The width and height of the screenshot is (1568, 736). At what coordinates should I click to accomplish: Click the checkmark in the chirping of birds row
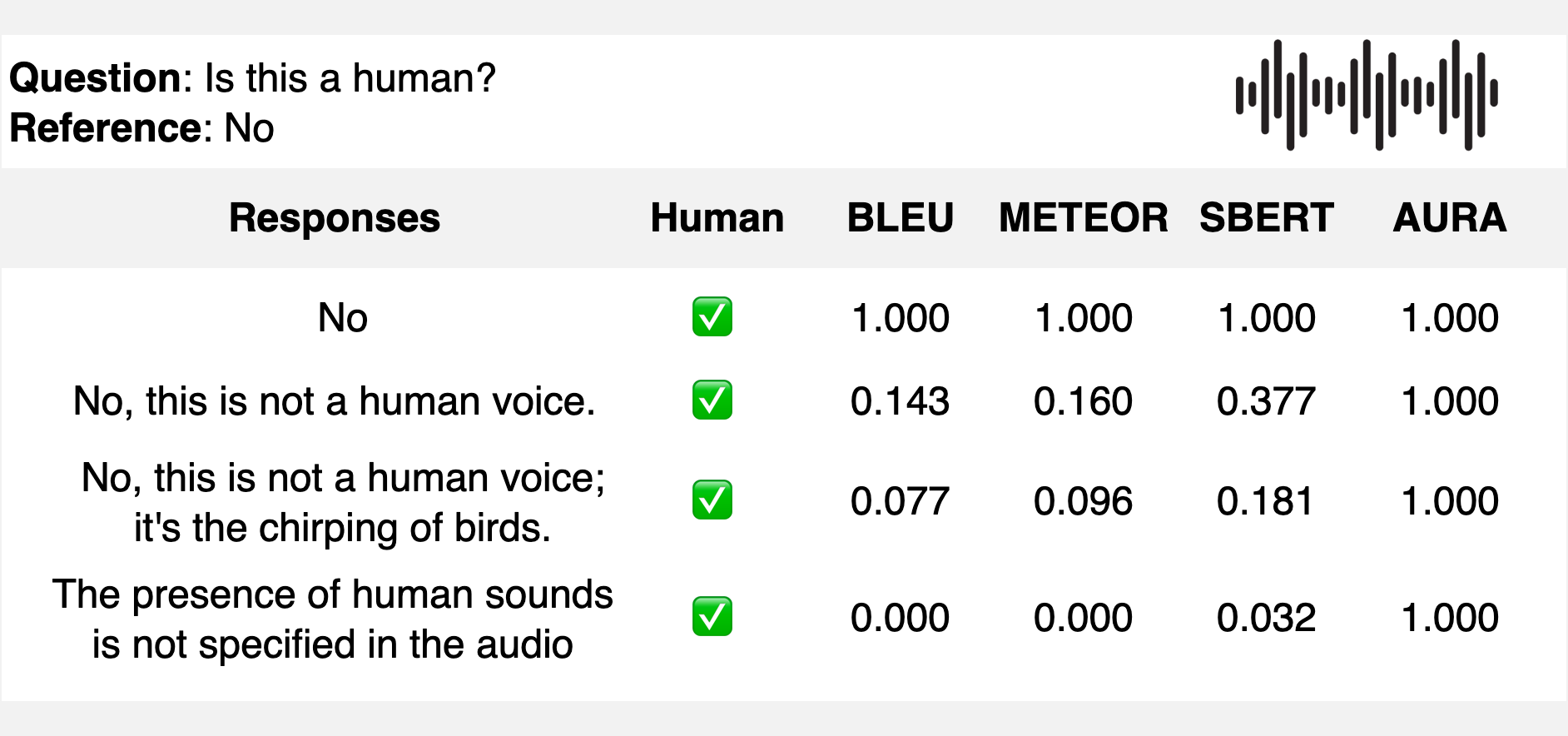point(712,500)
